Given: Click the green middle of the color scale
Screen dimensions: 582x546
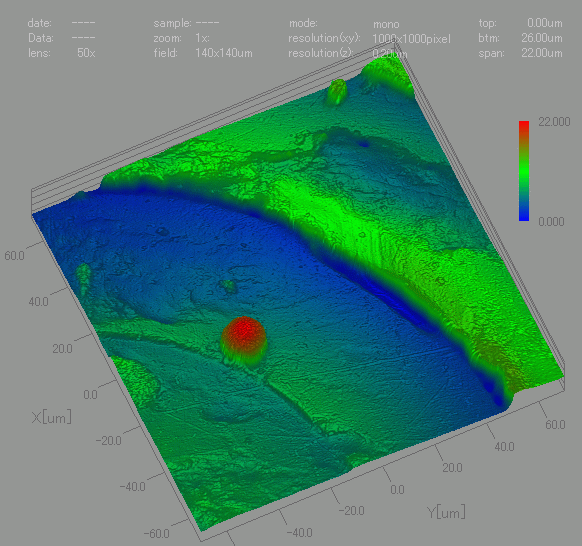Looking at the screenshot, I should 524,171.
